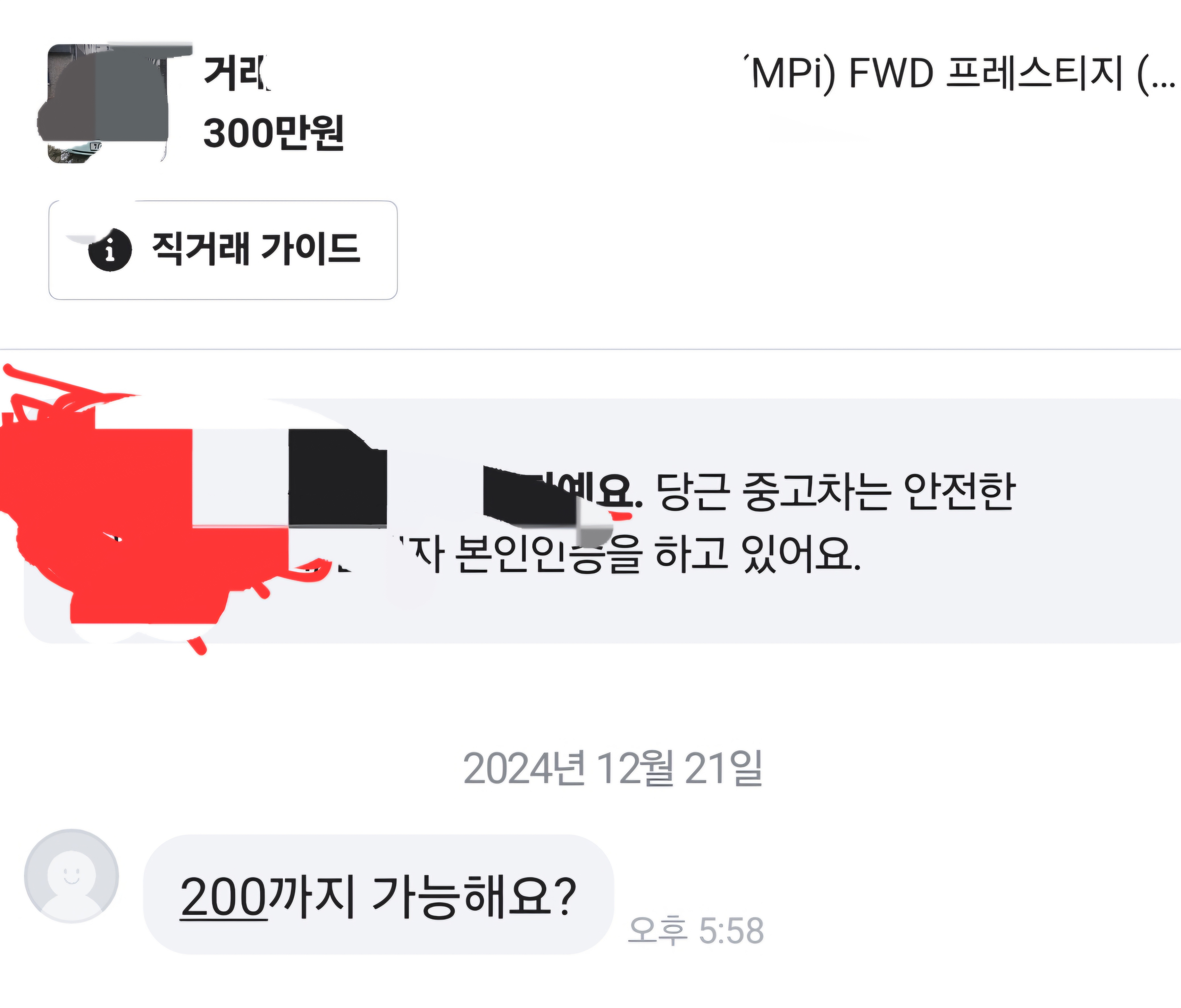Click the 2024년 12월 21일 date separator
The height and width of the screenshot is (1008, 1181).
(613, 769)
